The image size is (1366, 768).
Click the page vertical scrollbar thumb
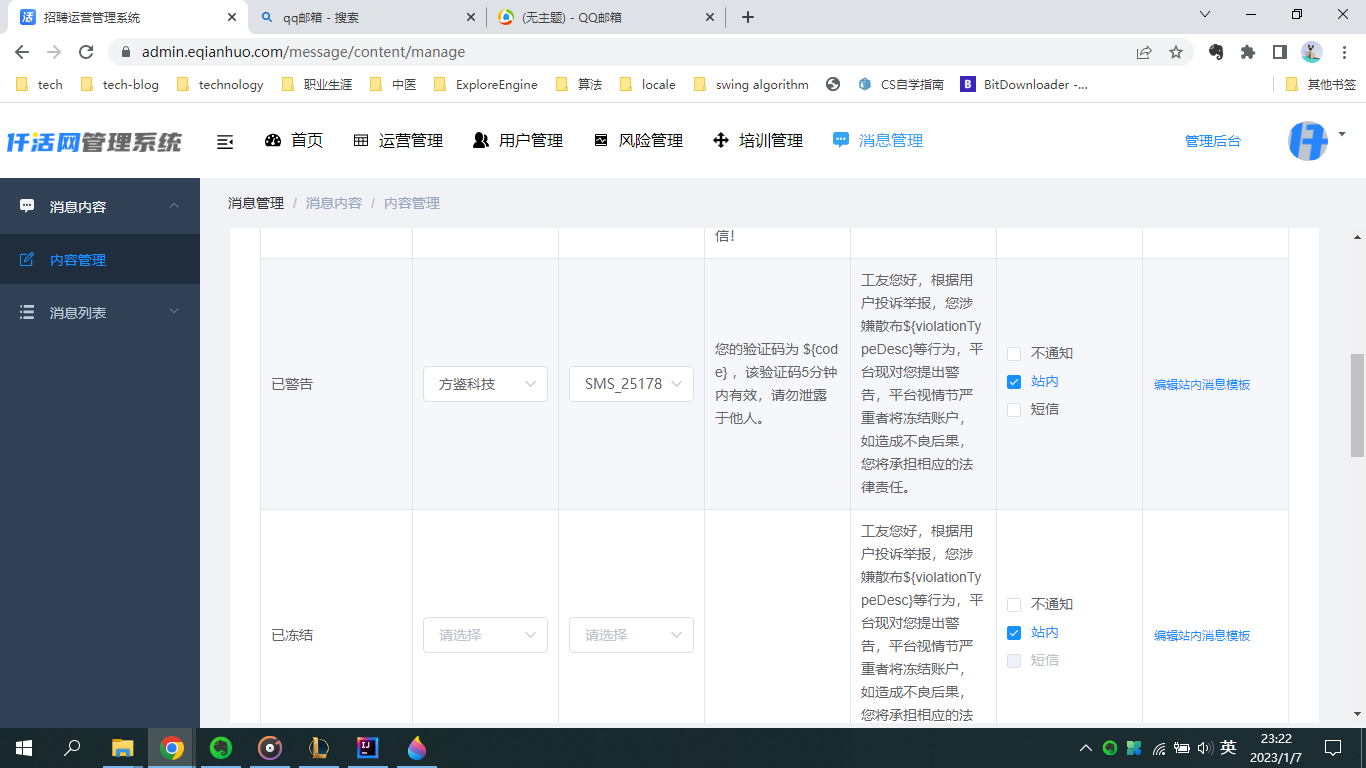click(1357, 405)
